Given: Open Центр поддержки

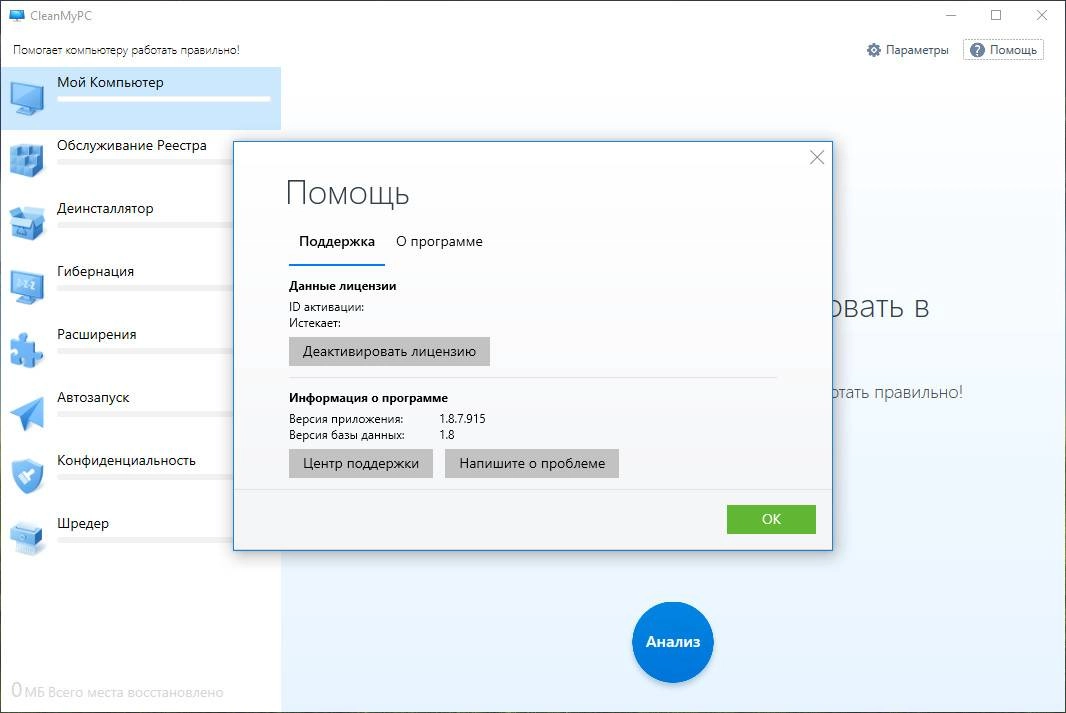Looking at the screenshot, I should tap(360, 464).
